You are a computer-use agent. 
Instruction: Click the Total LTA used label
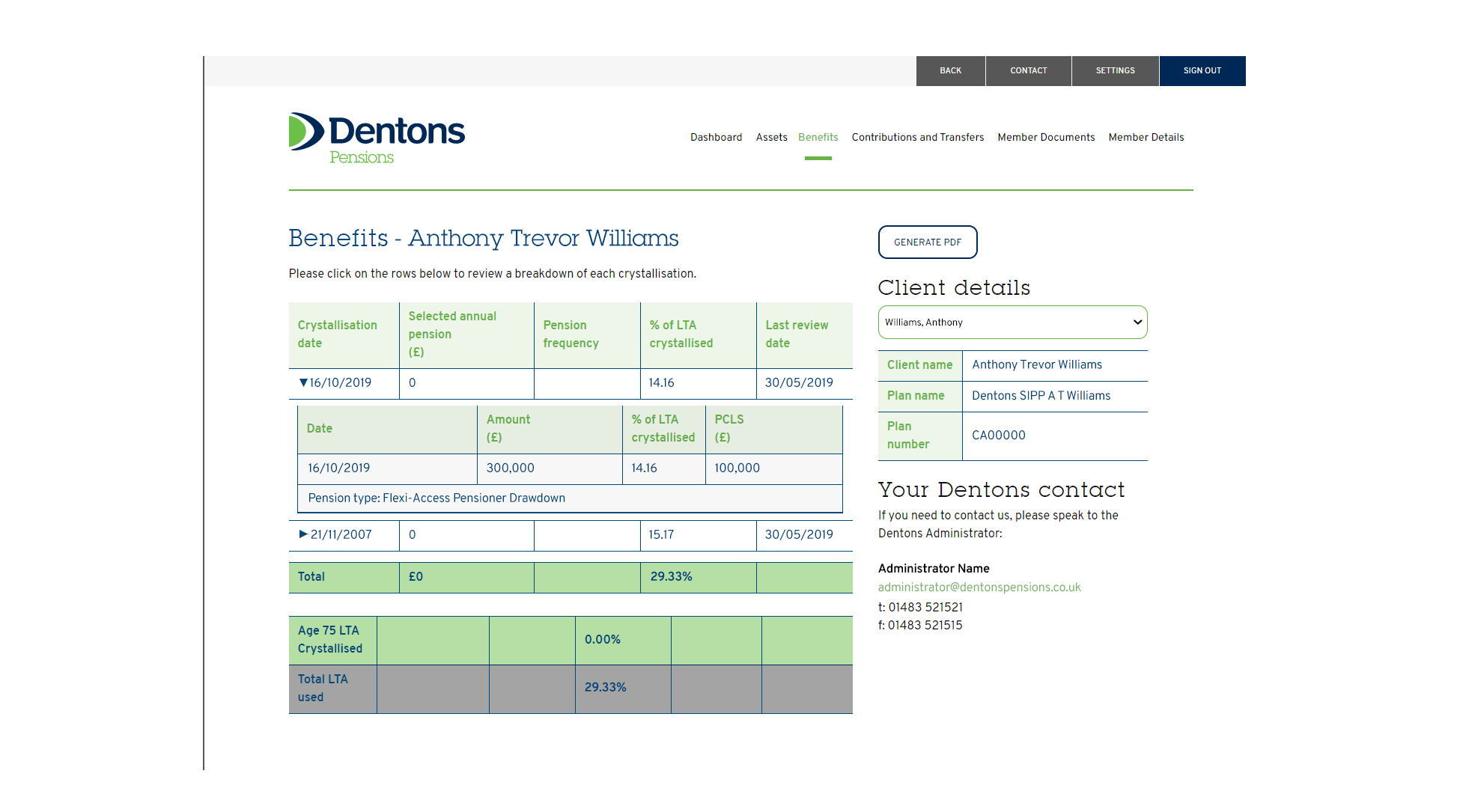click(323, 688)
